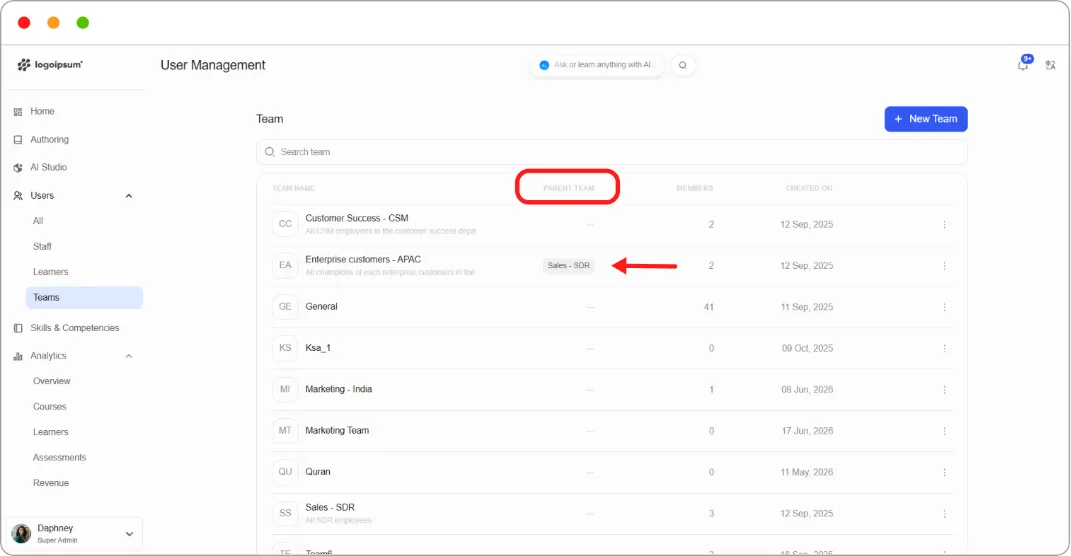Viewport: 1071px width, 556px height.
Task: Open the Home menu item
Action: 42,111
